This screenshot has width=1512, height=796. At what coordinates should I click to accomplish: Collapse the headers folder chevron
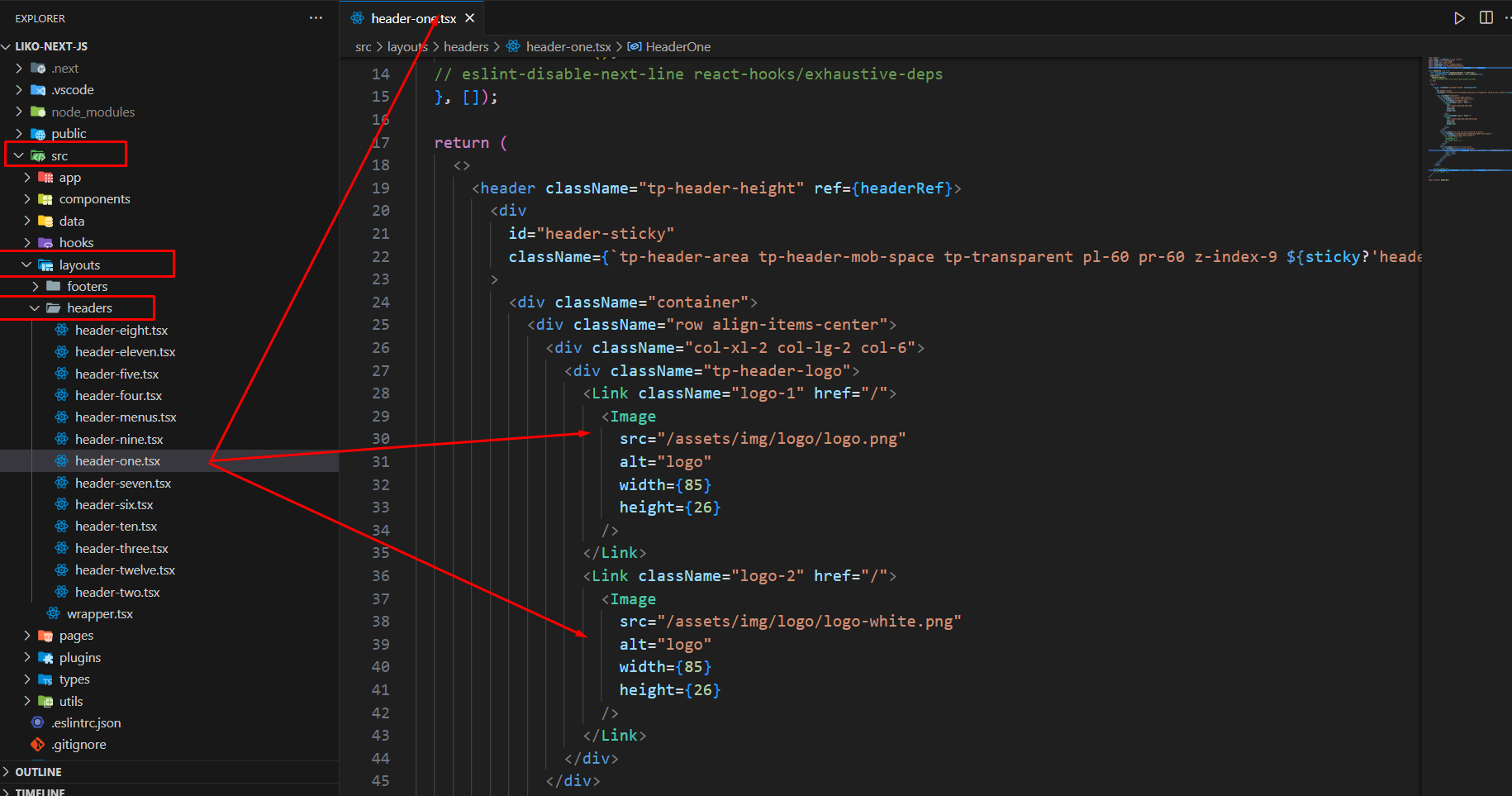[x=35, y=308]
